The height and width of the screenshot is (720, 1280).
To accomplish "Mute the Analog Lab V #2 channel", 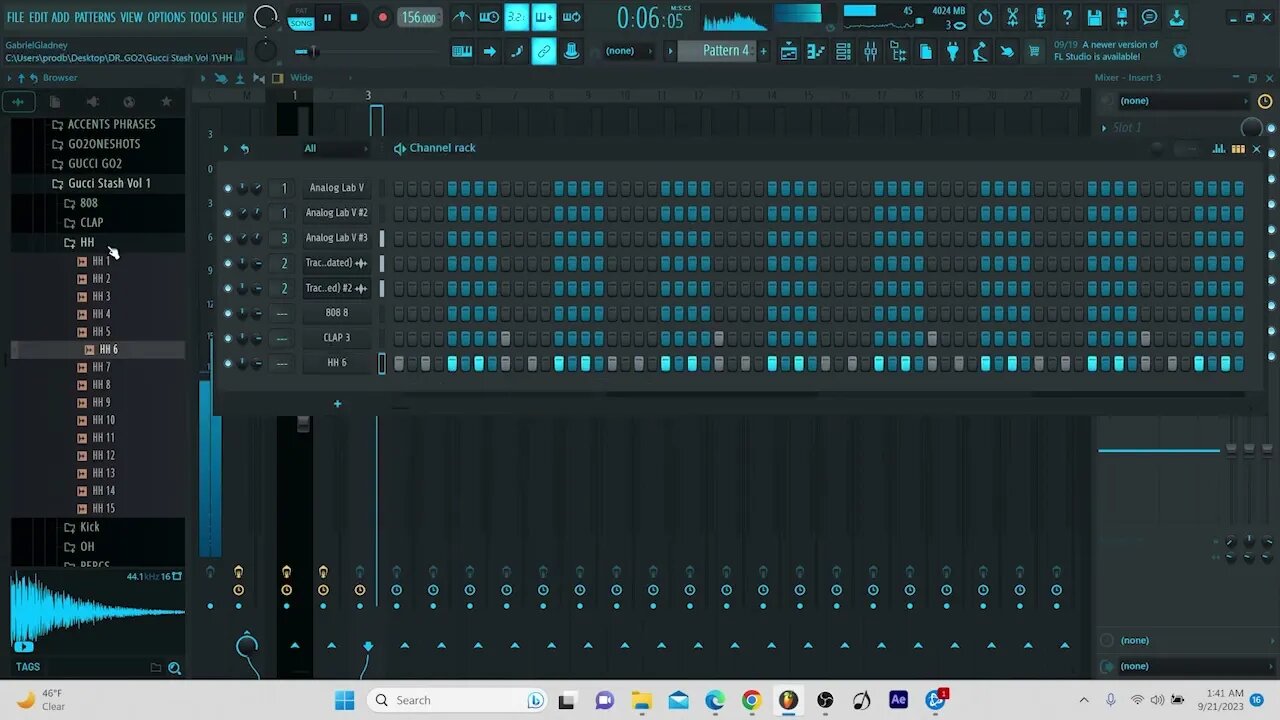I will 228,213.
